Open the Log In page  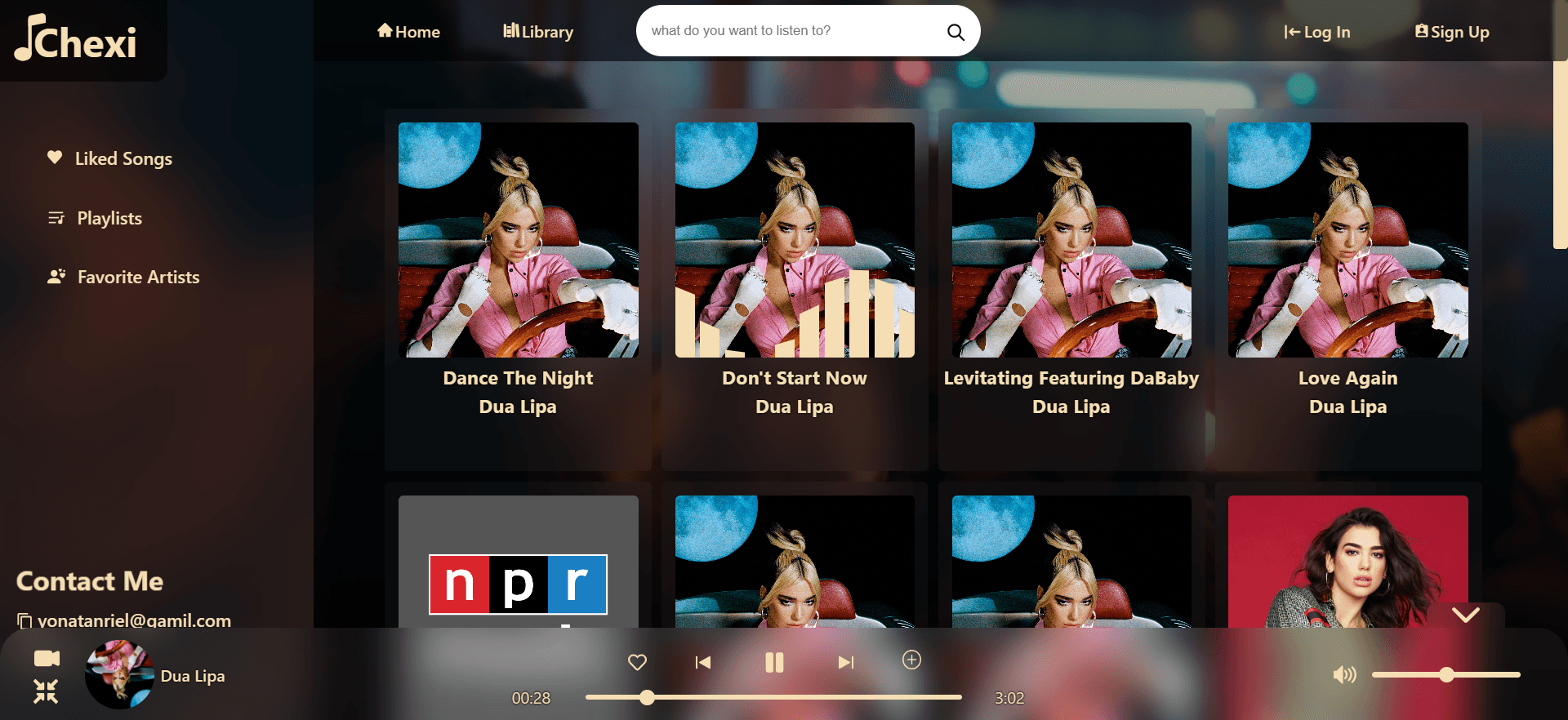click(x=1317, y=32)
